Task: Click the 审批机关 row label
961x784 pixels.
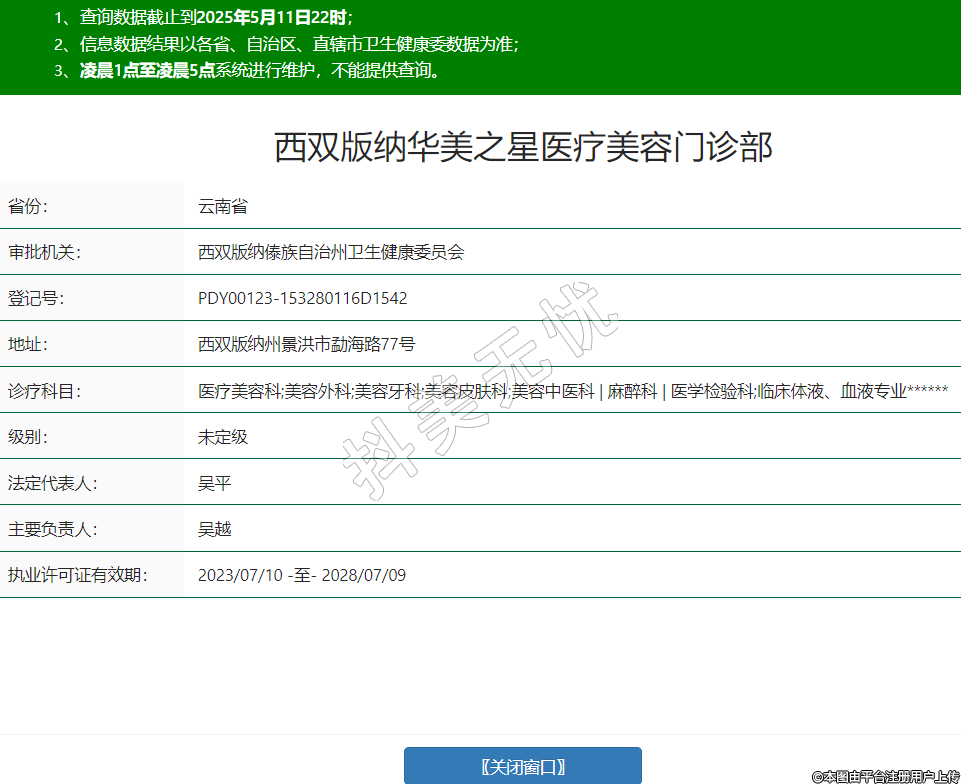Action: [44, 253]
